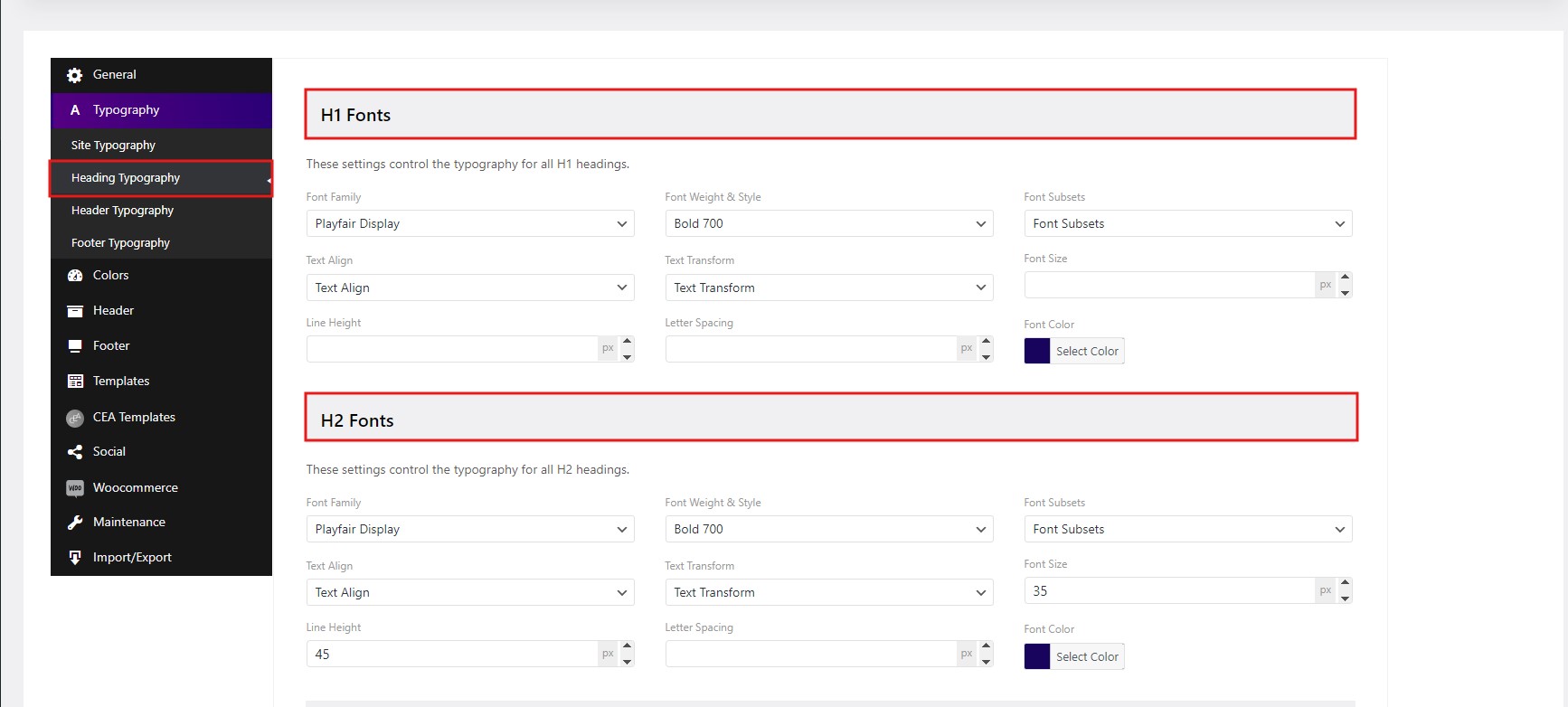This screenshot has width=1568, height=707.
Task: Open H1 Text Transform dropdown
Action: [x=829, y=288]
